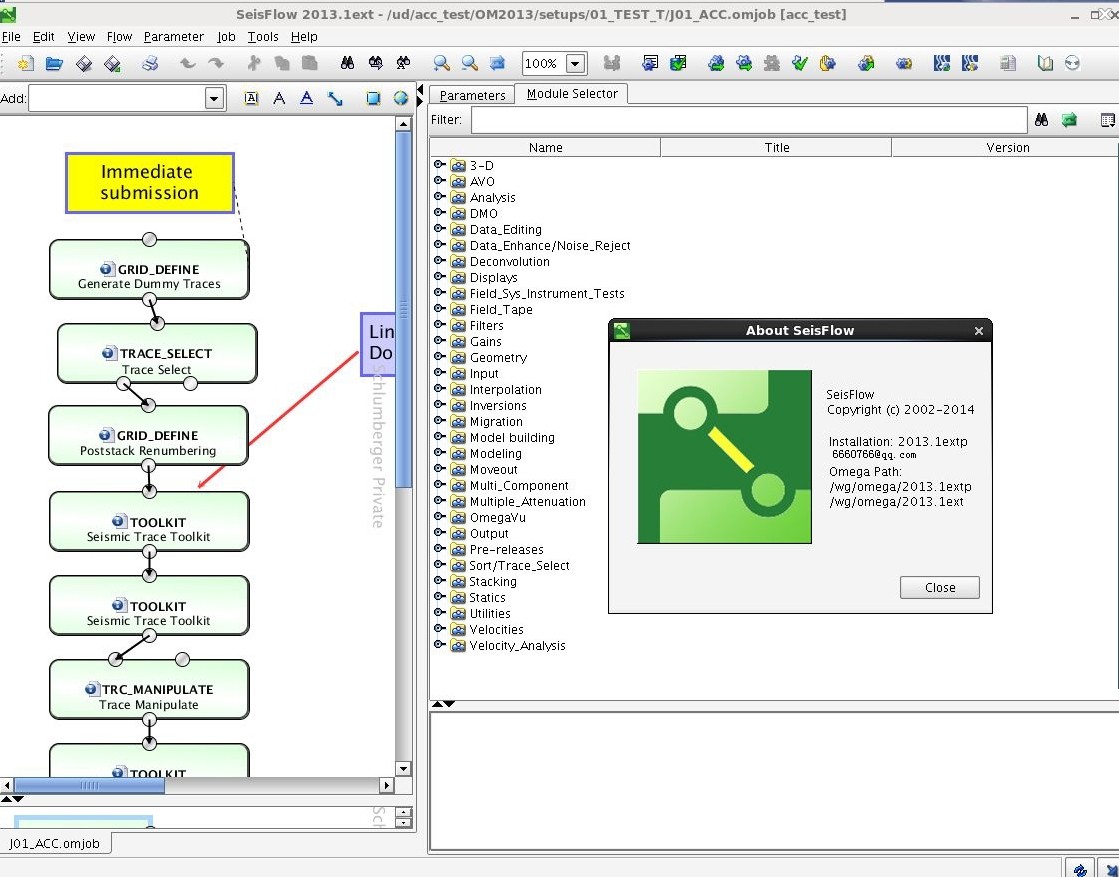Screen dimensions: 1119x877
Task: Click the X on About SeisFlow title bar
Action: [978, 330]
